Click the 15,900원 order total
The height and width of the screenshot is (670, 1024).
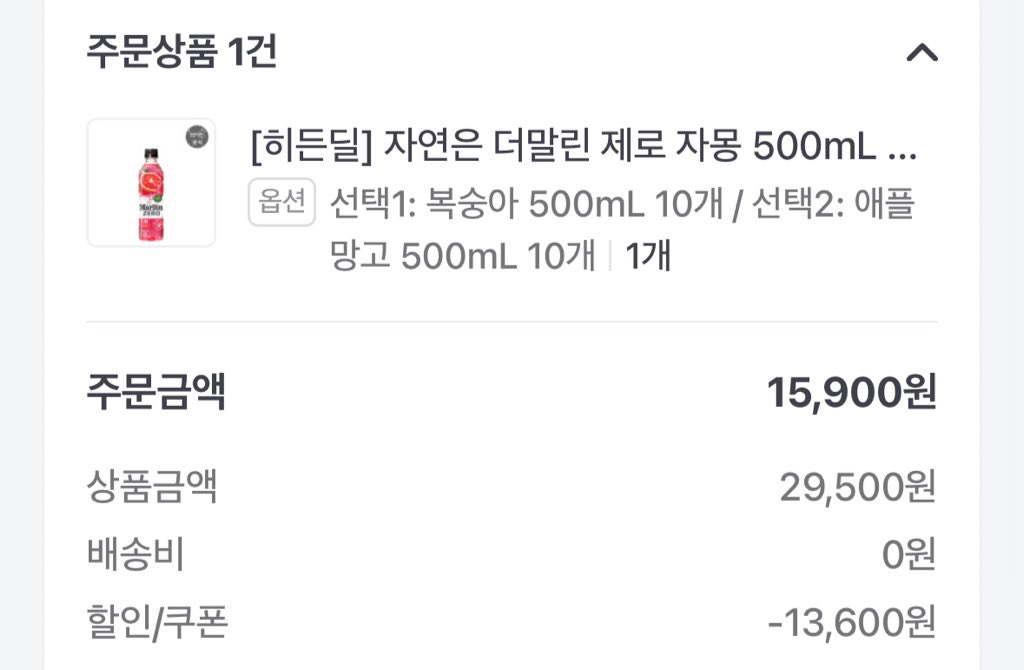[851, 393]
